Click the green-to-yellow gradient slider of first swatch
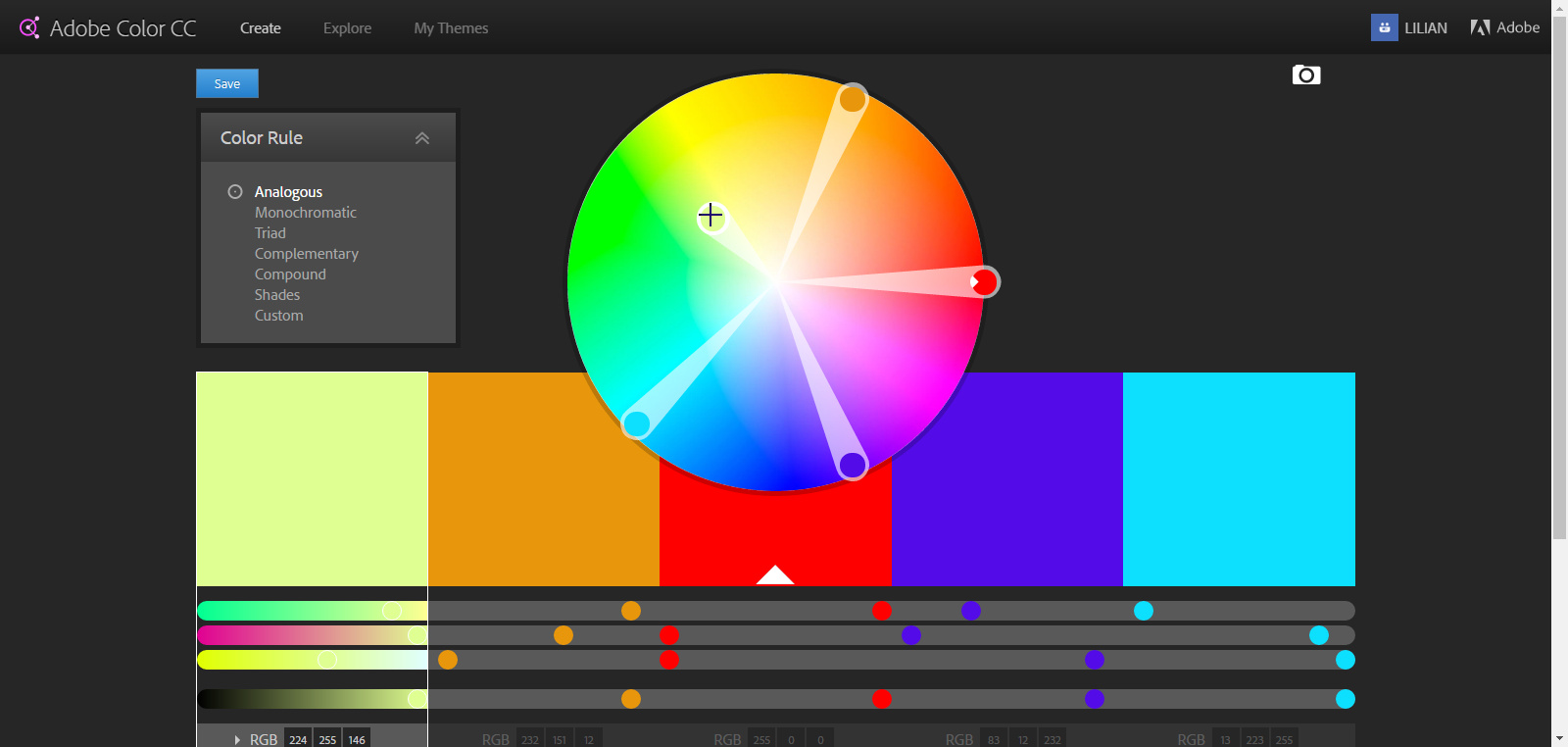 click(312, 611)
